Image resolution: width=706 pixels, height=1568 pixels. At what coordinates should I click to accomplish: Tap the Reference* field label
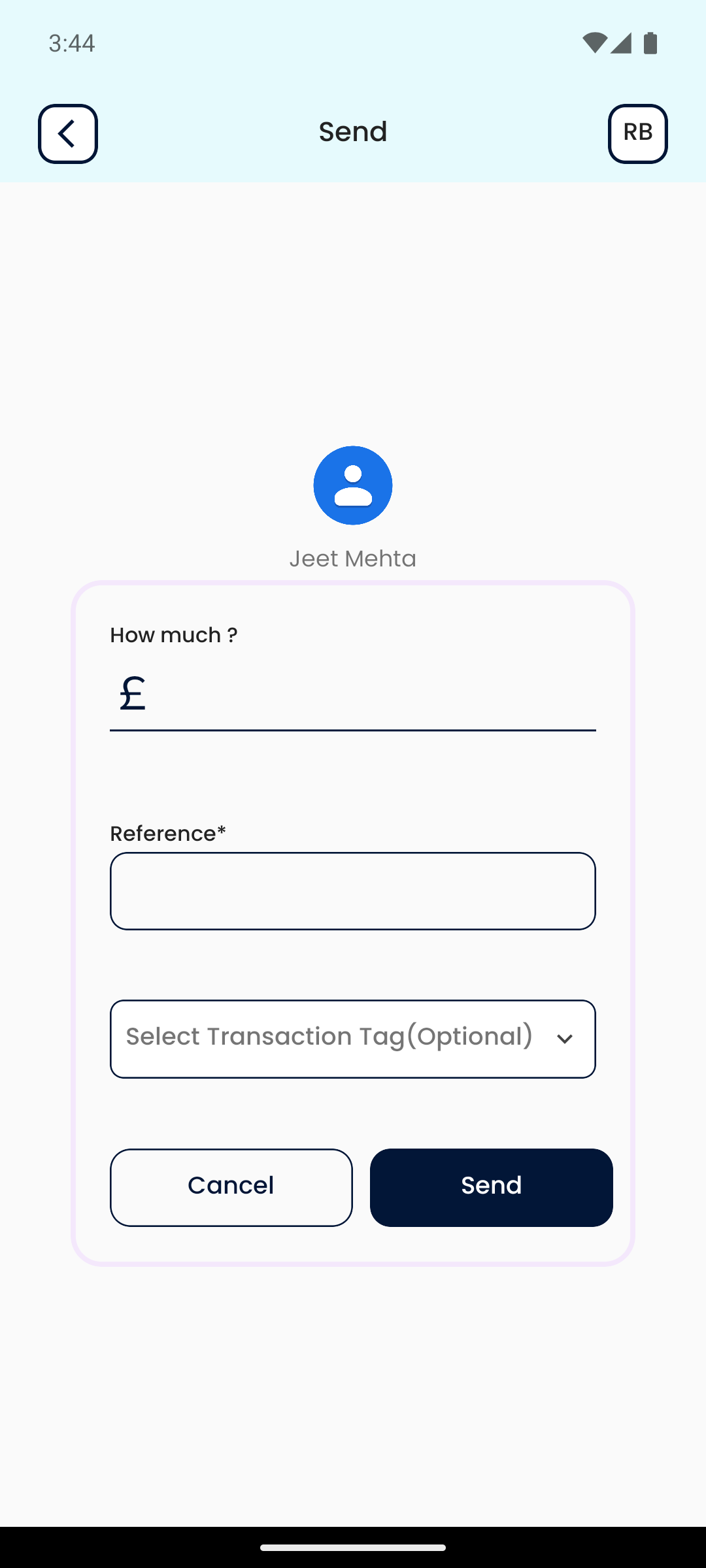point(168,834)
